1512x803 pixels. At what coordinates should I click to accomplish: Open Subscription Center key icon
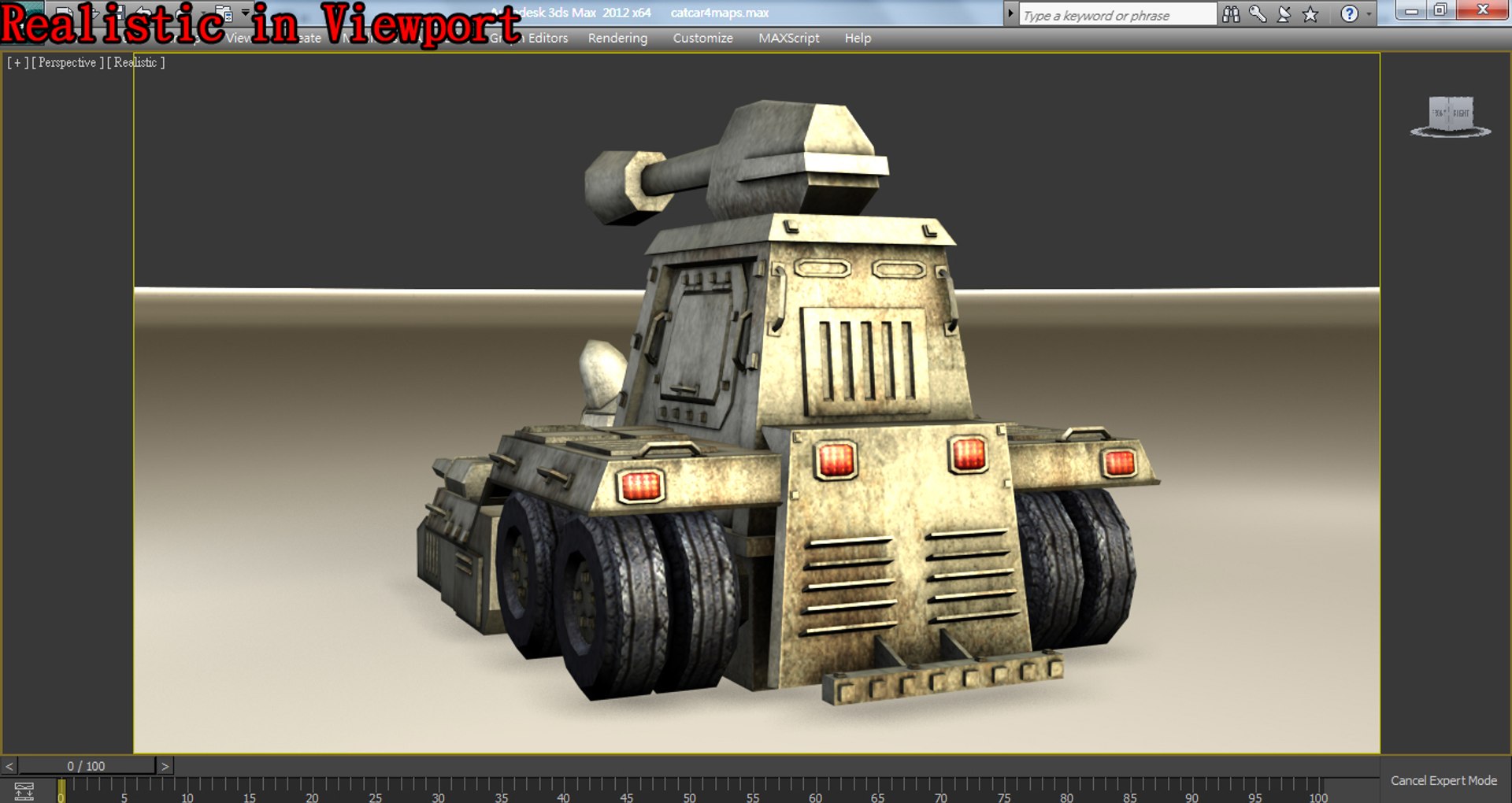[x=1258, y=14]
